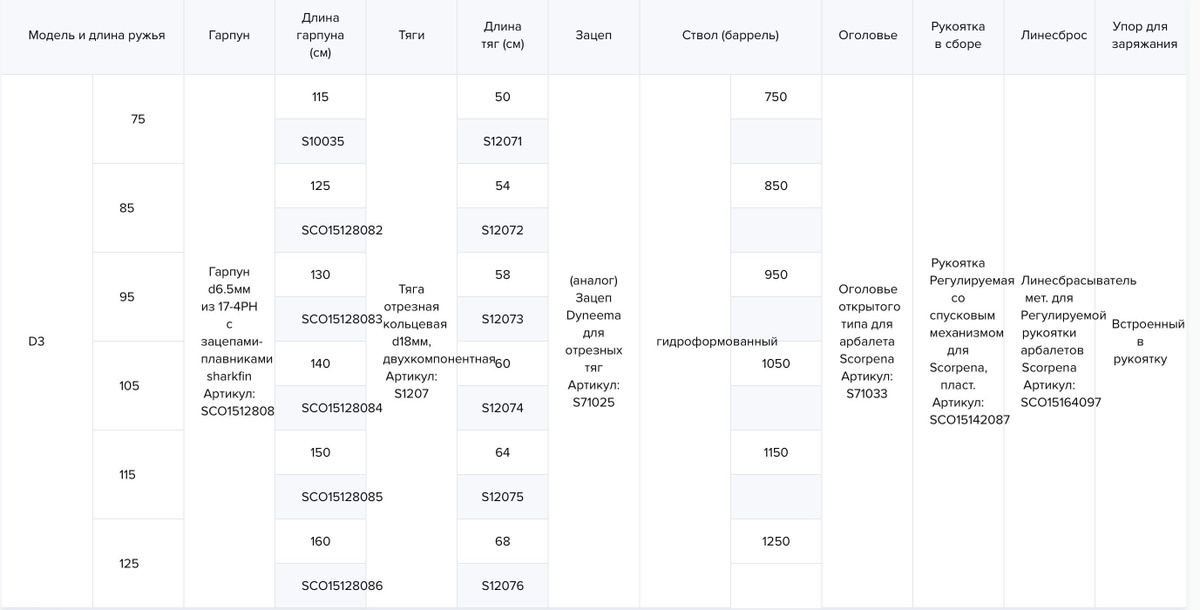Click the 'Модель и длина ружья' column header

pyautogui.click(x=96, y=35)
